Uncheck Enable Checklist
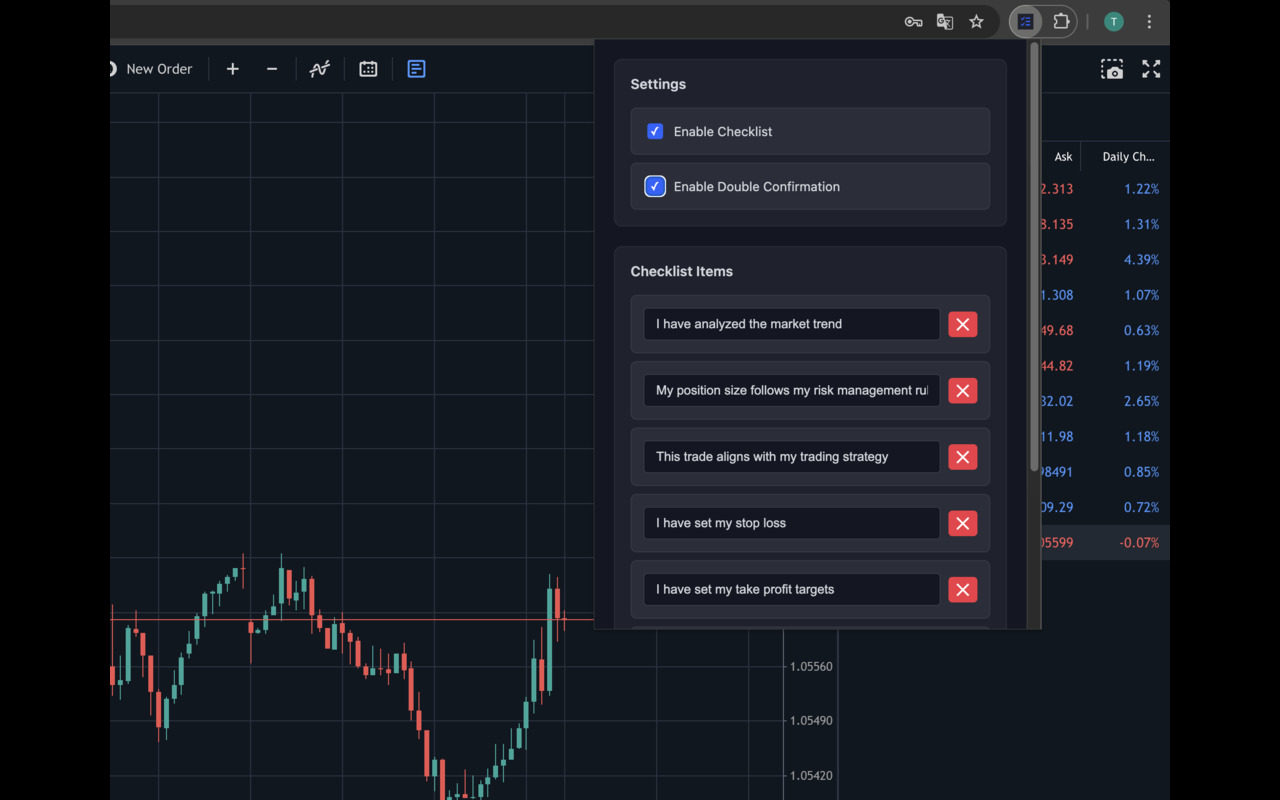Viewport: 1280px width, 800px height. [x=655, y=131]
